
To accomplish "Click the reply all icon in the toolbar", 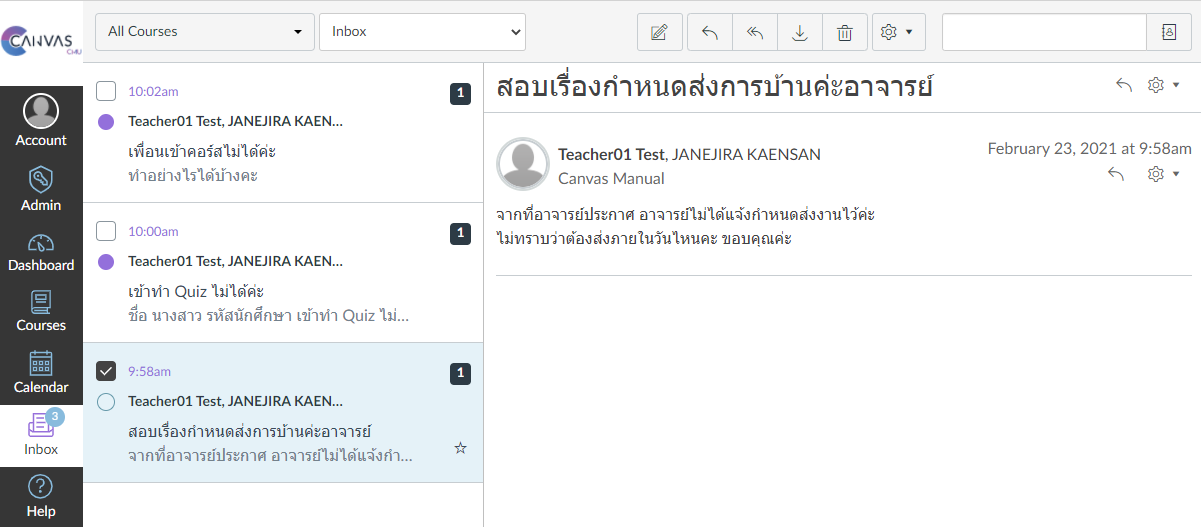I will point(755,32).
